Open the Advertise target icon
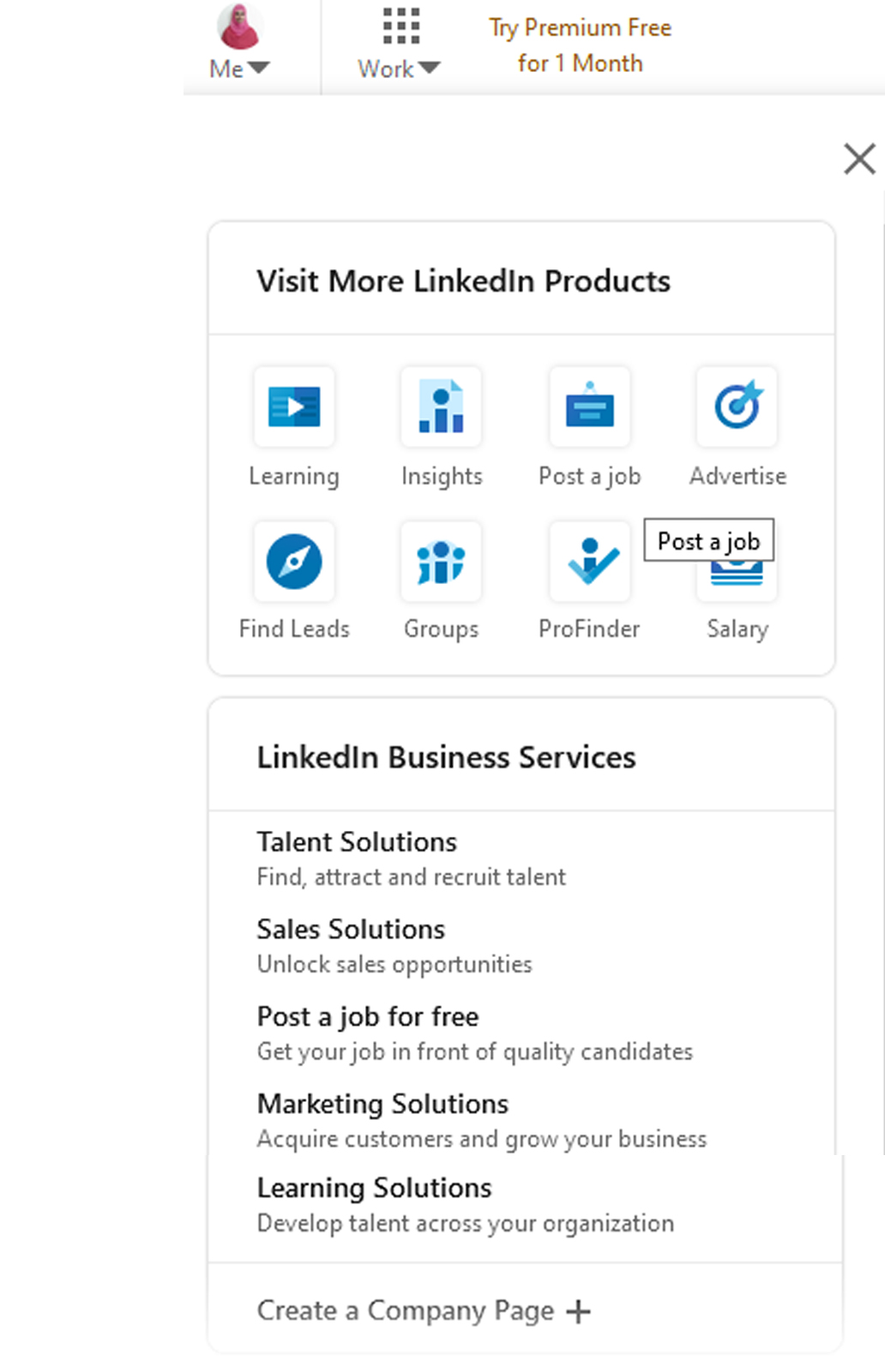Image resolution: width=885 pixels, height=1372 pixels. [737, 406]
